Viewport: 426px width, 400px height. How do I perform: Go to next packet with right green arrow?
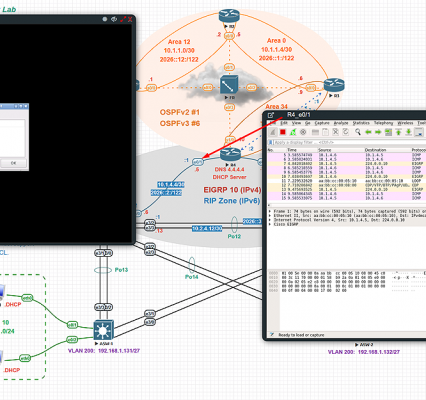[378, 132]
